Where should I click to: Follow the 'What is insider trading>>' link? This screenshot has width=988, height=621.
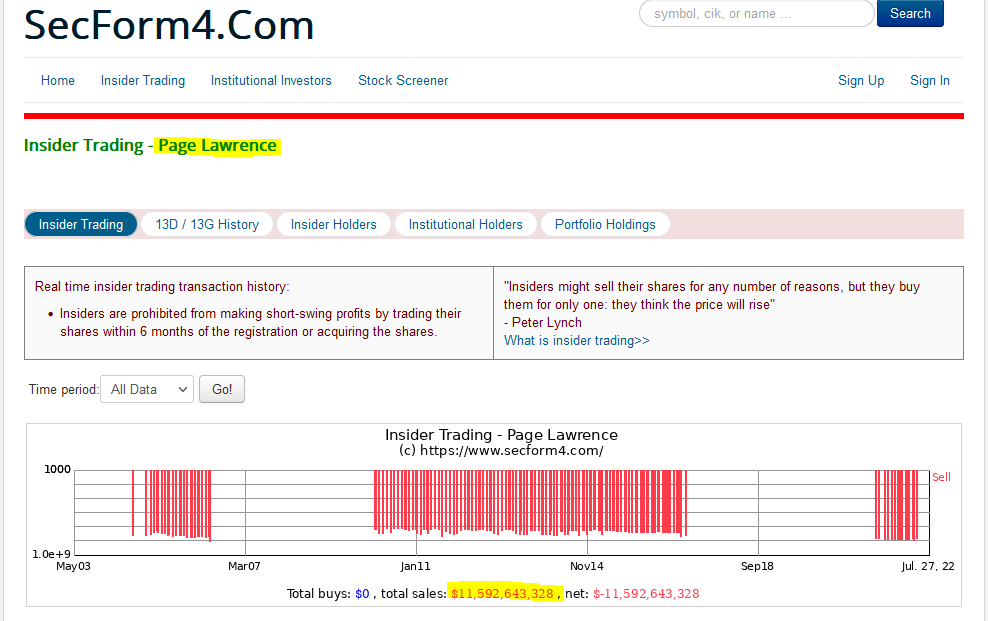pyautogui.click(x=577, y=341)
